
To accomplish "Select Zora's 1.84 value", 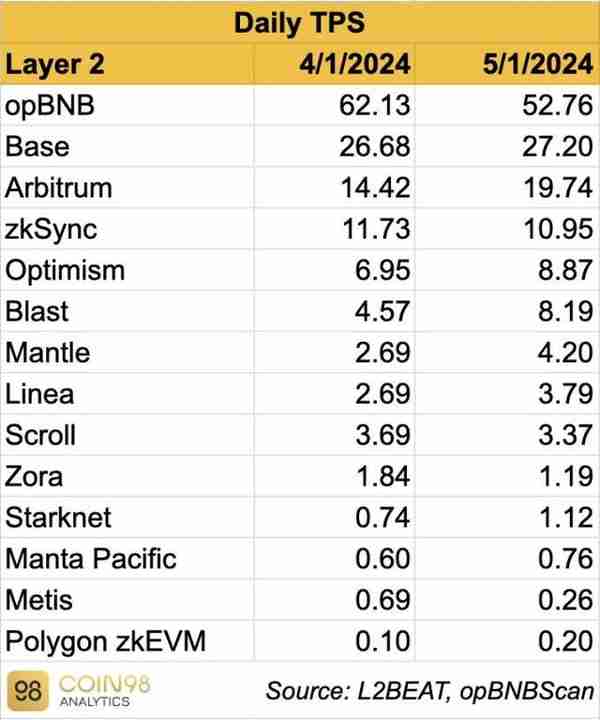I will (x=383, y=476).
